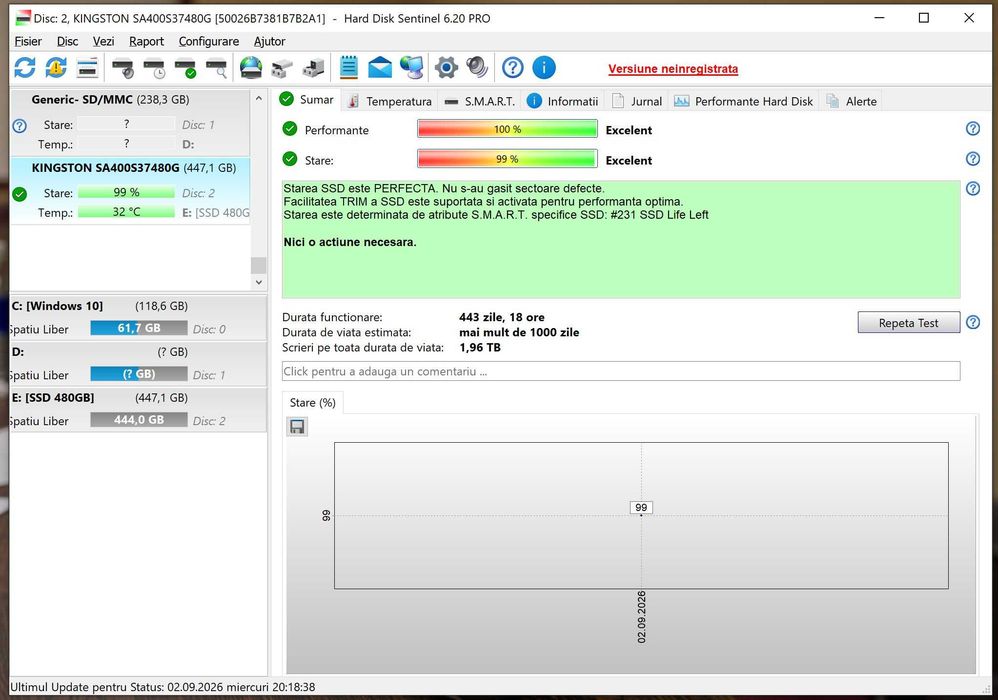The height and width of the screenshot is (700, 998).
Task: Click disk list scrollbar up arrow
Action: [258, 99]
